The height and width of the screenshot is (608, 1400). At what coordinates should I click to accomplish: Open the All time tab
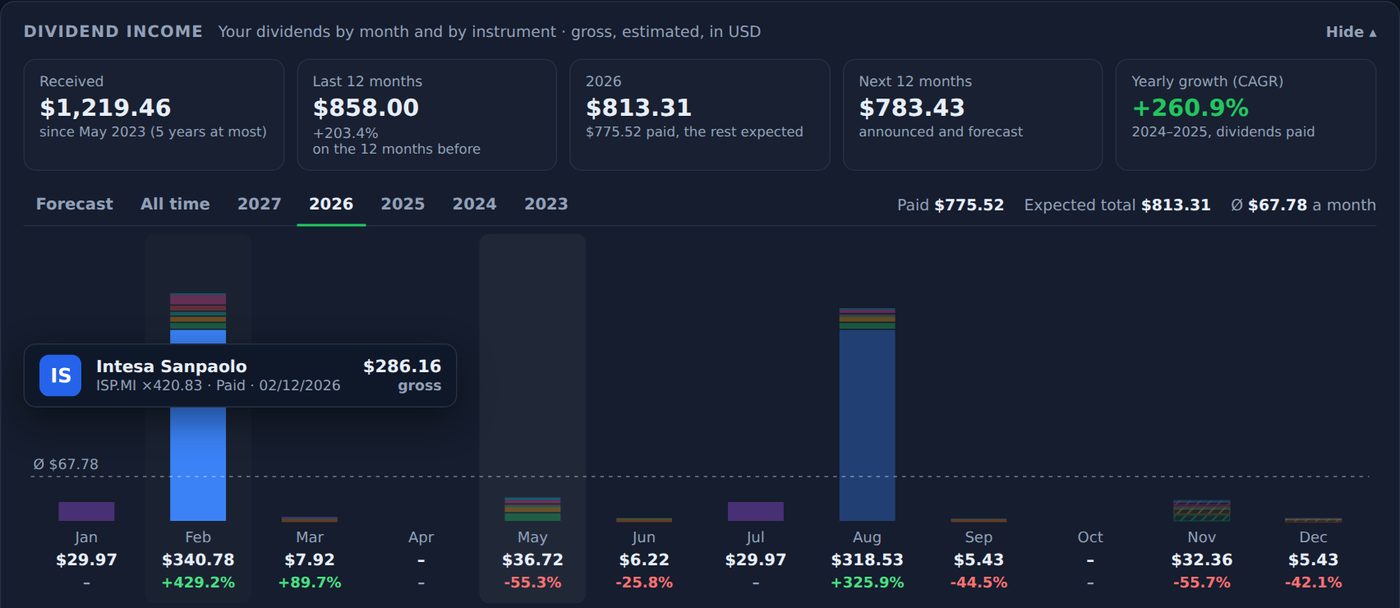(175, 204)
